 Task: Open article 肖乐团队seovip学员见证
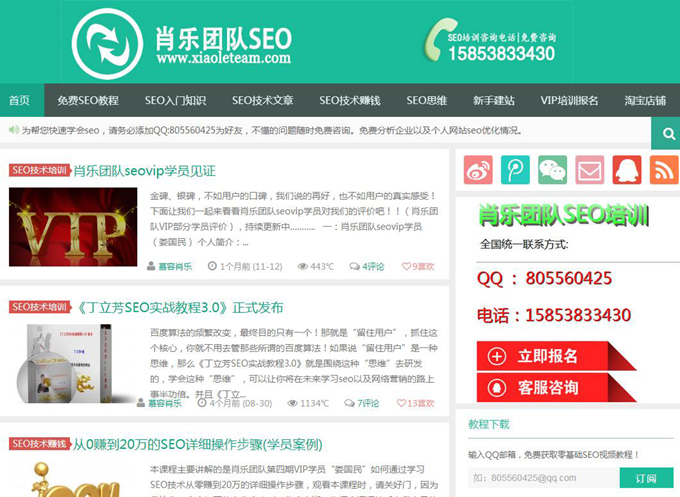144,171
